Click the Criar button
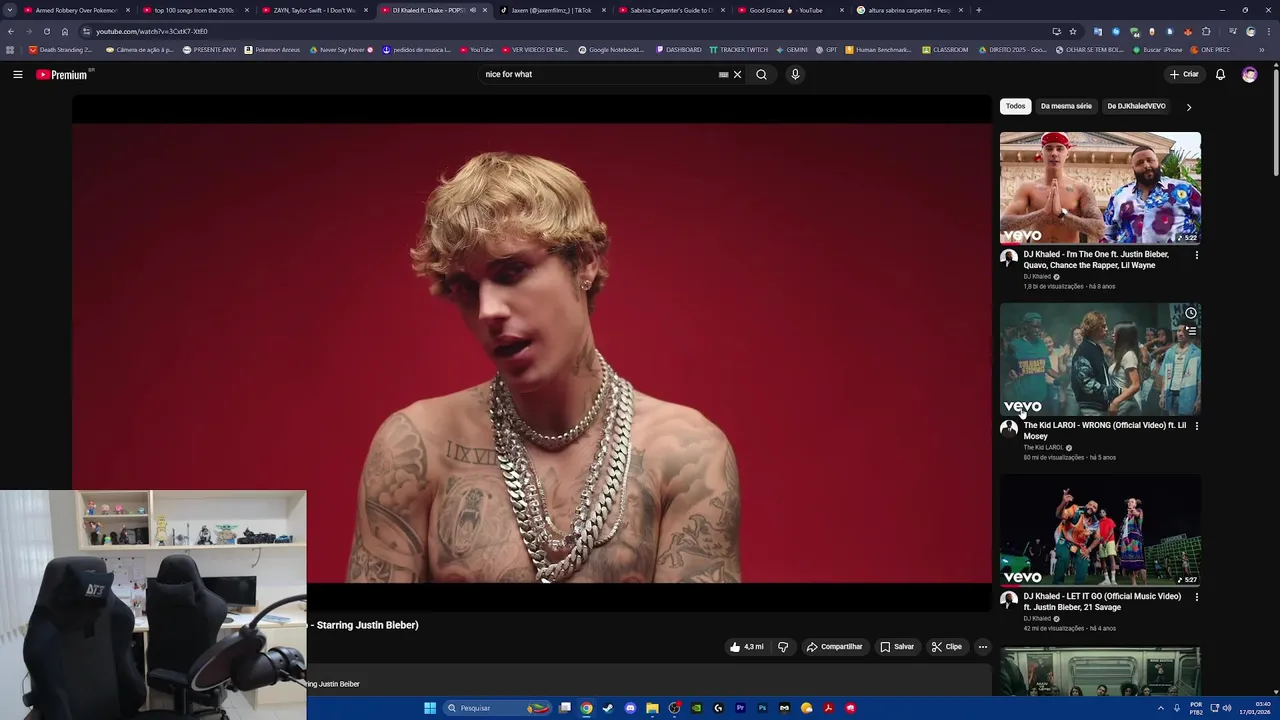 pos(1184,74)
